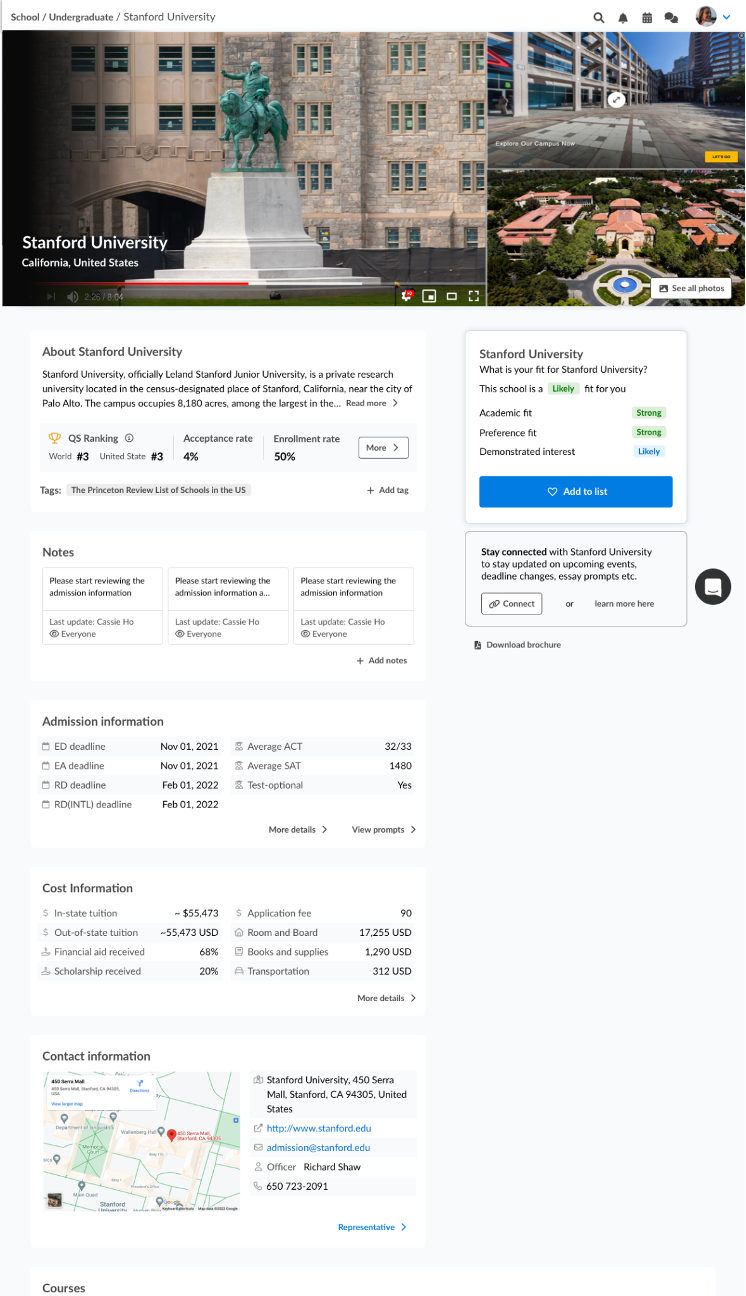The image size is (746, 1296).
Task: Click the Books and supplies icon
Action: click(239, 952)
